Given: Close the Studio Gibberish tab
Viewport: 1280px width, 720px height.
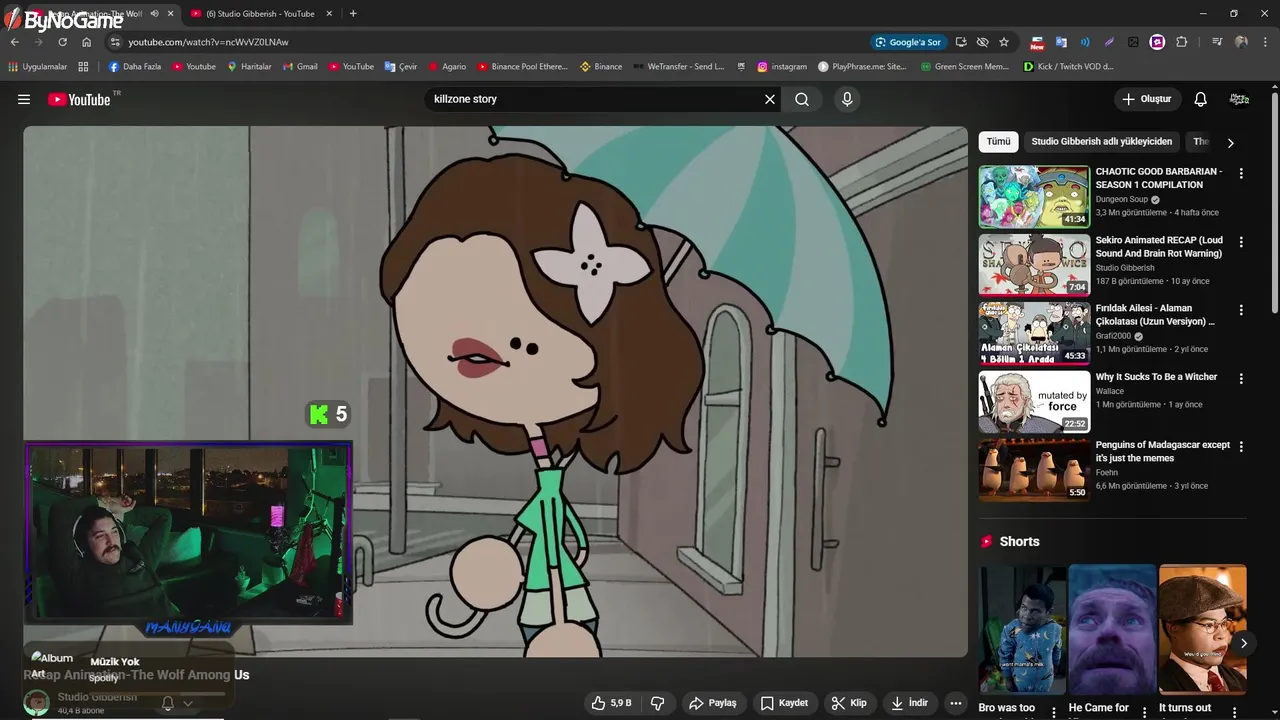Looking at the screenshot, I should pyautogui.click(x=329, y=13).
